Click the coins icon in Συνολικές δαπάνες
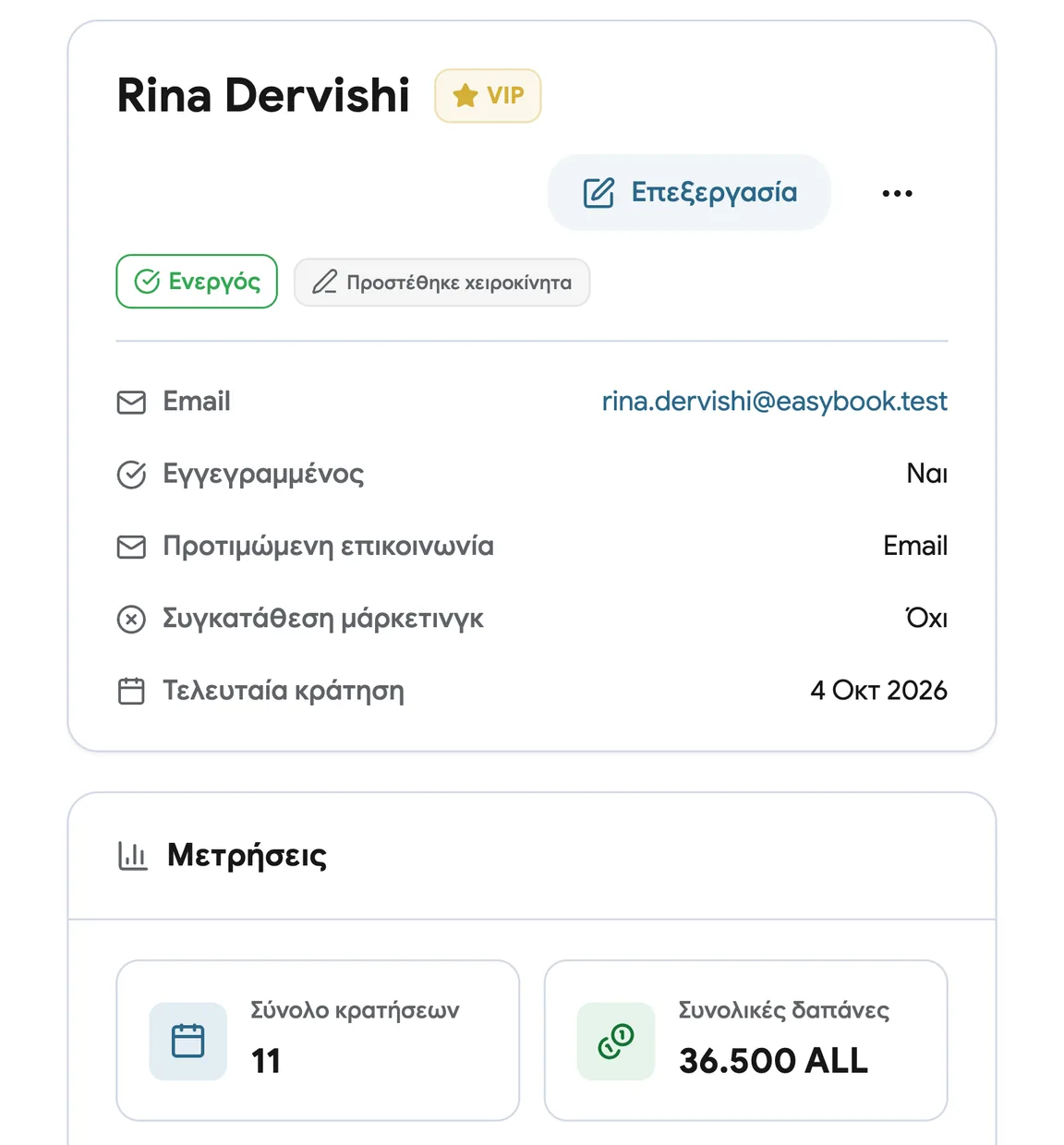This screenshot has width=1064, height=1145. (x=616, y=1041)
